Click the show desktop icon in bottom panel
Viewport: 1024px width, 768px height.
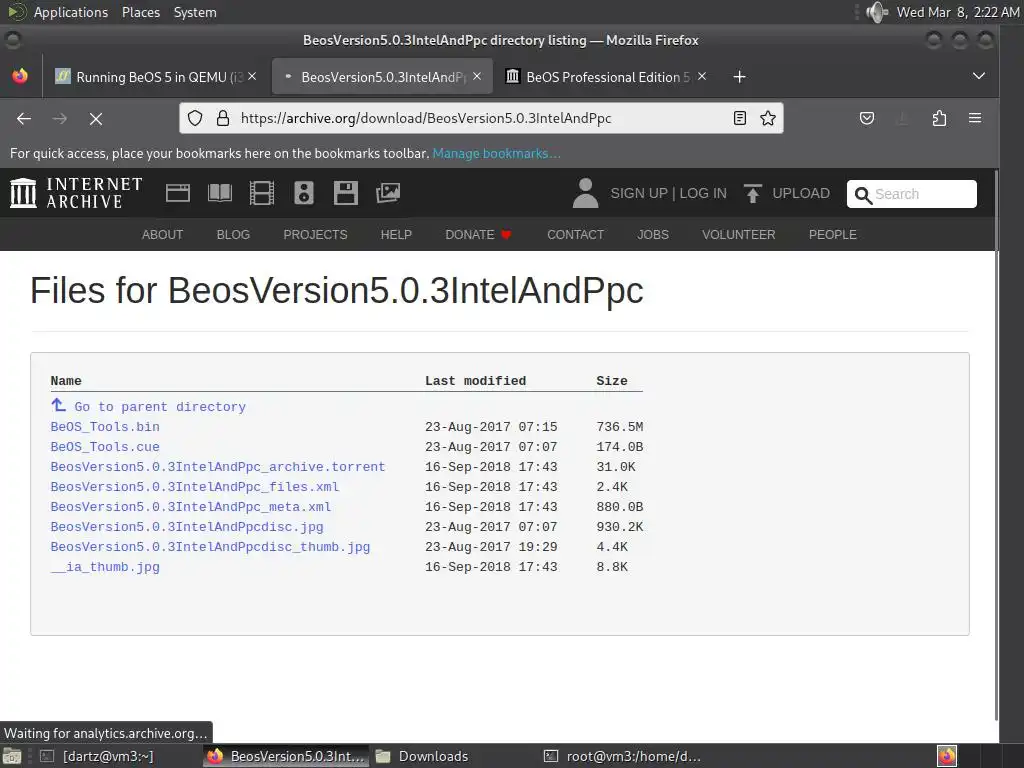click(12, 756)
